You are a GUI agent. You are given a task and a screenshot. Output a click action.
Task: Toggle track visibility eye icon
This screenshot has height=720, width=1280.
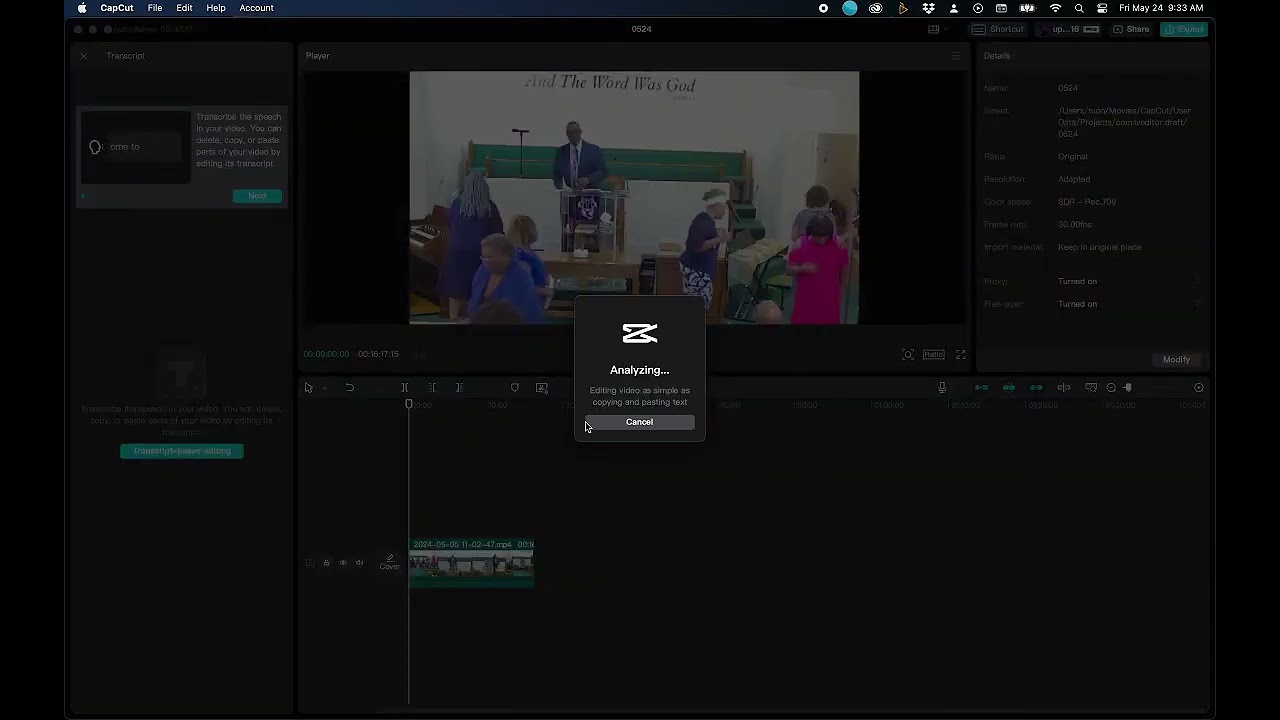[343, 563]
